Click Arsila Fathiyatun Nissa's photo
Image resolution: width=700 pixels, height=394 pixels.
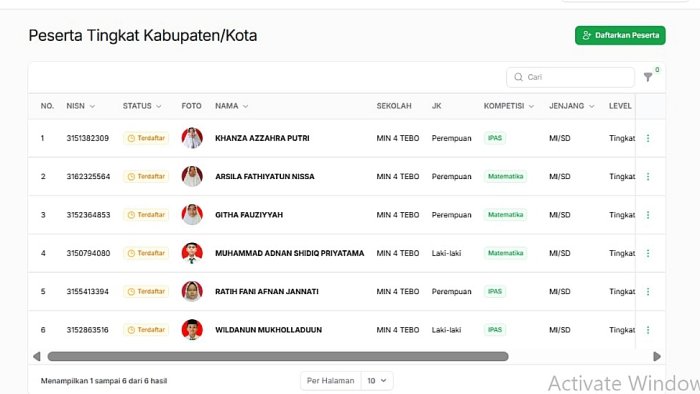pyautogui.click(x=192, y=176)
